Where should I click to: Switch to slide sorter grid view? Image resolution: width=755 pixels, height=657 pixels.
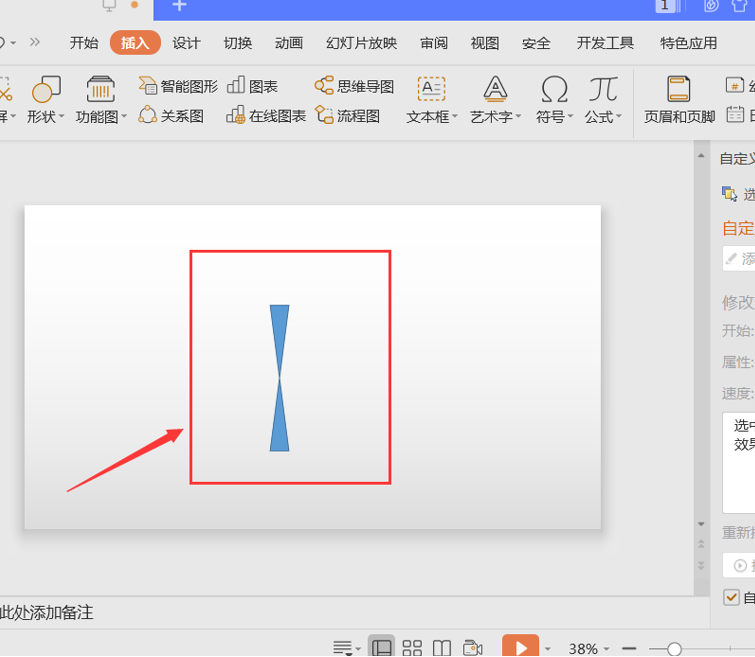[412, 648]
